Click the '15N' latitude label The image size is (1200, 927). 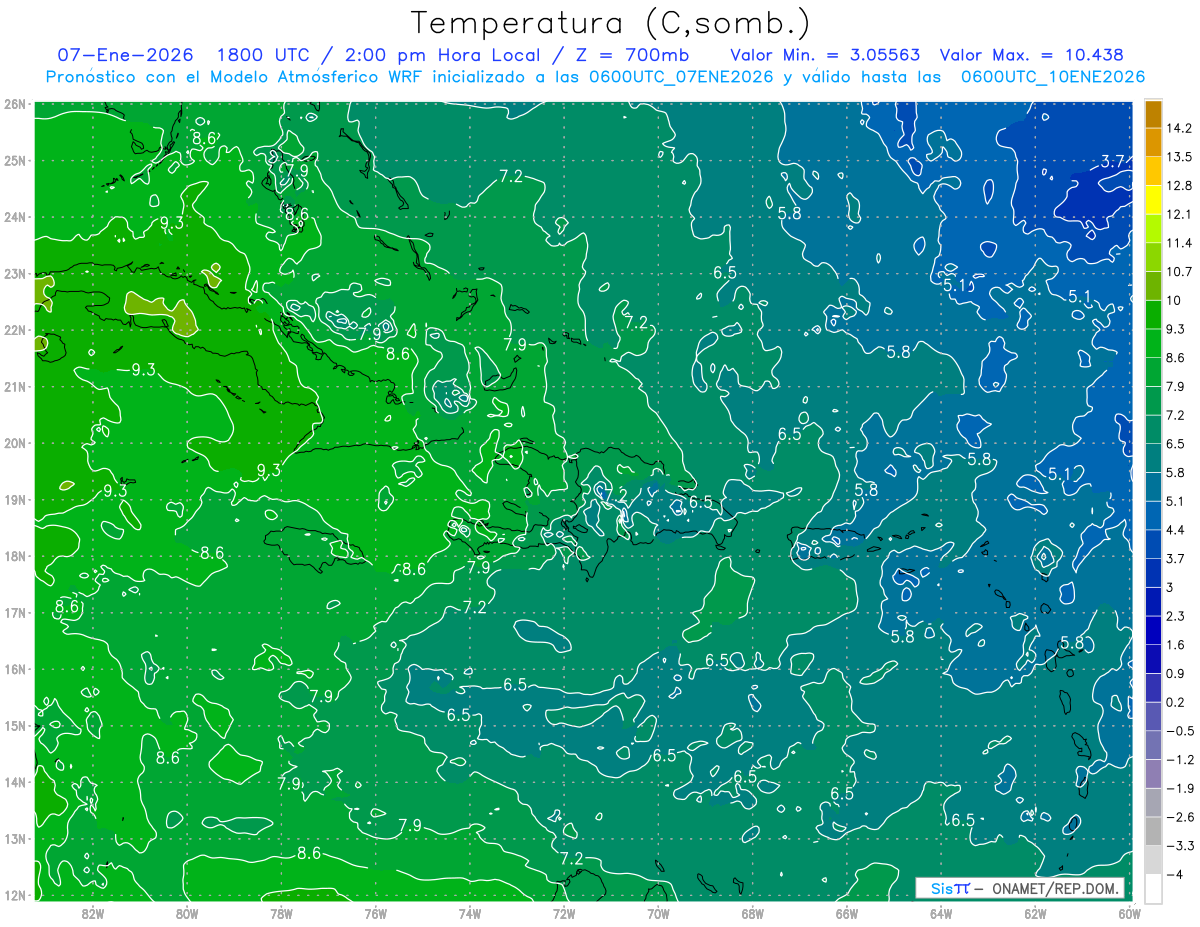point(14,726)
